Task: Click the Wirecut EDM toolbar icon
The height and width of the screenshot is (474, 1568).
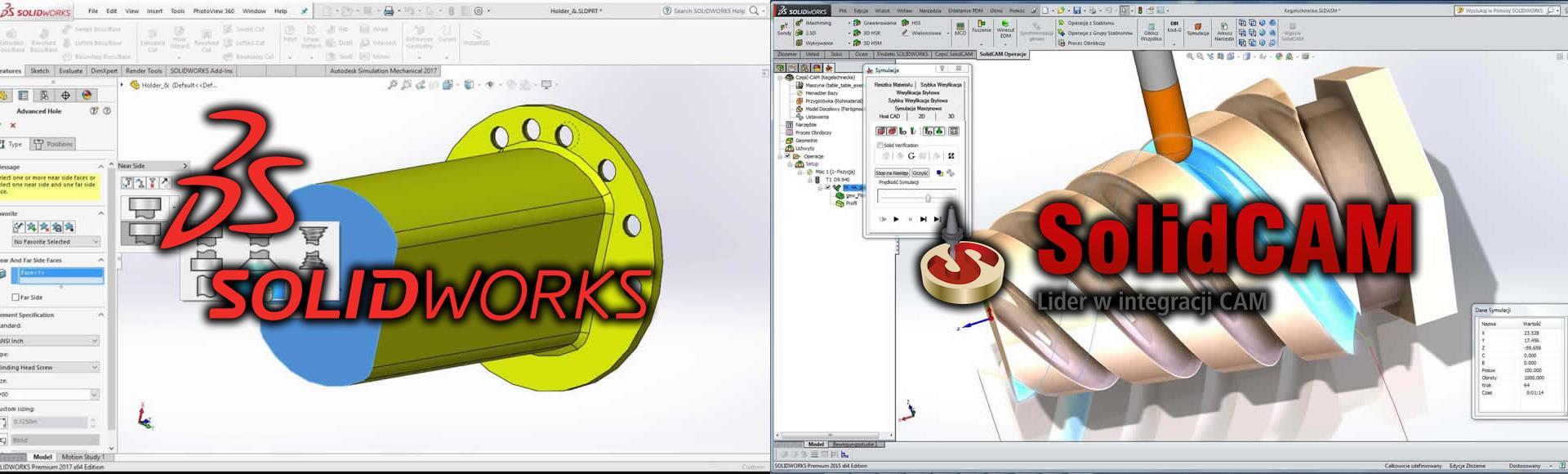Action: tap(1005, 29)
